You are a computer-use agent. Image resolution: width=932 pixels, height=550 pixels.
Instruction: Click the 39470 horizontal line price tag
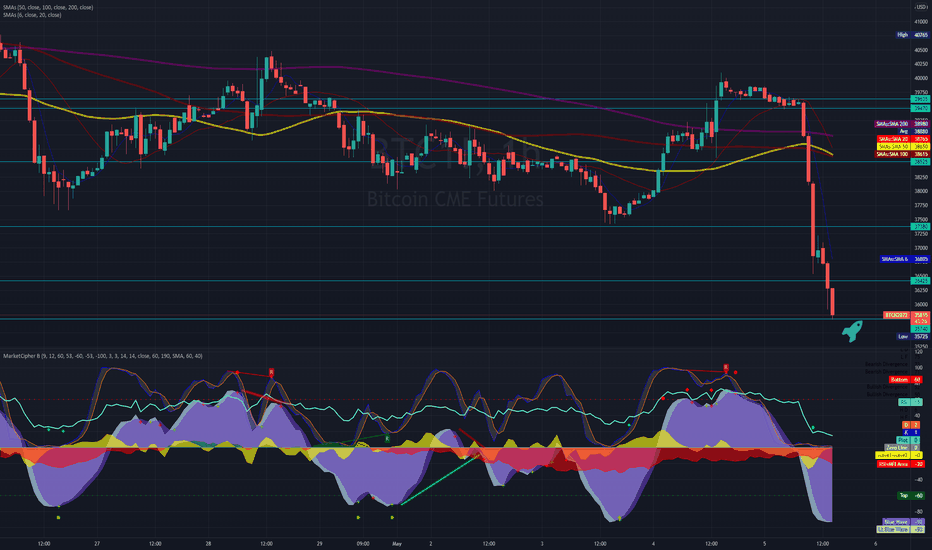[920, 108]
